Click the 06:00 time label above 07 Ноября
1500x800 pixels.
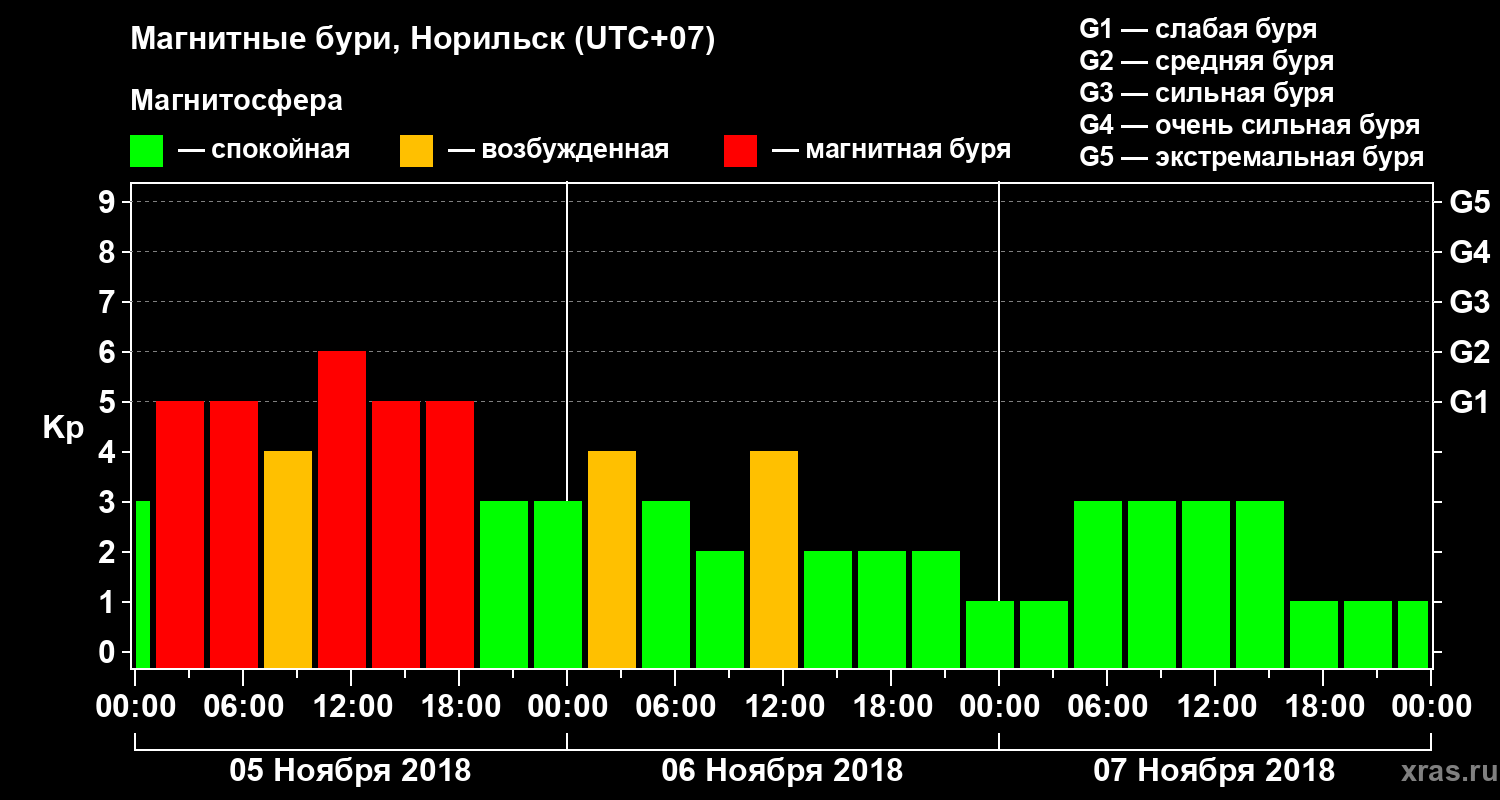(x=1107, y=706)
